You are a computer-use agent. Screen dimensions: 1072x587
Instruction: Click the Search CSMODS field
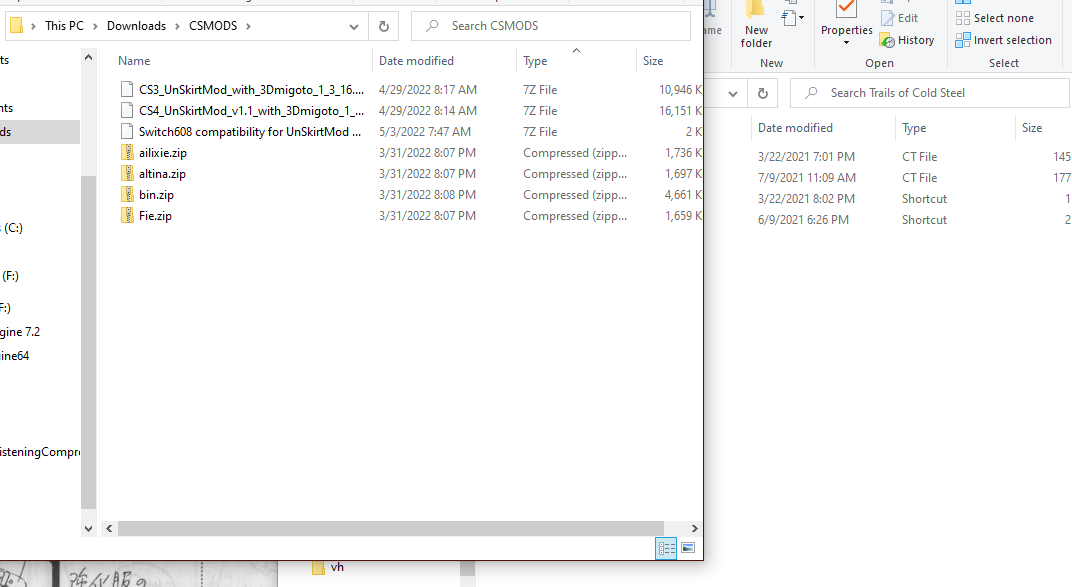(x=550, y=26)
